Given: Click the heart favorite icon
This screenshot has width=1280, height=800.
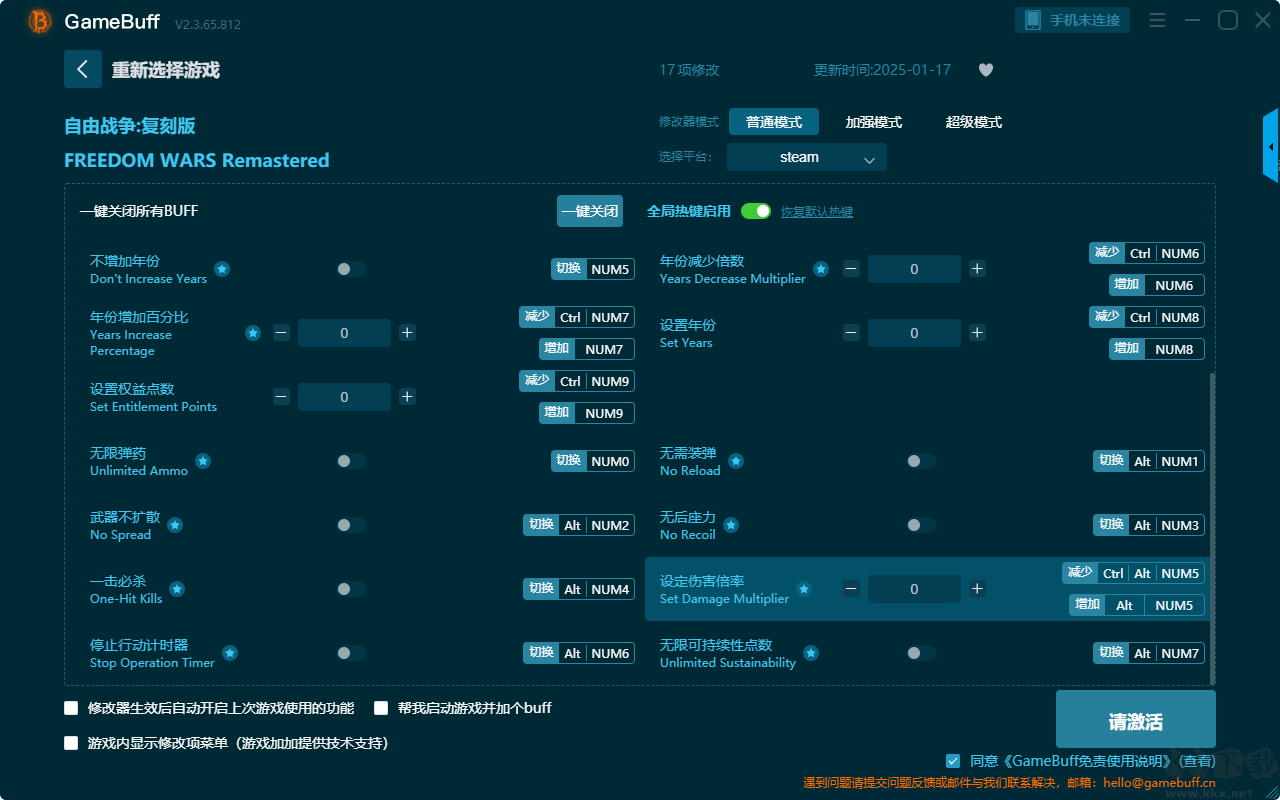Looking at the screenshot, I should tap(986, 70).
